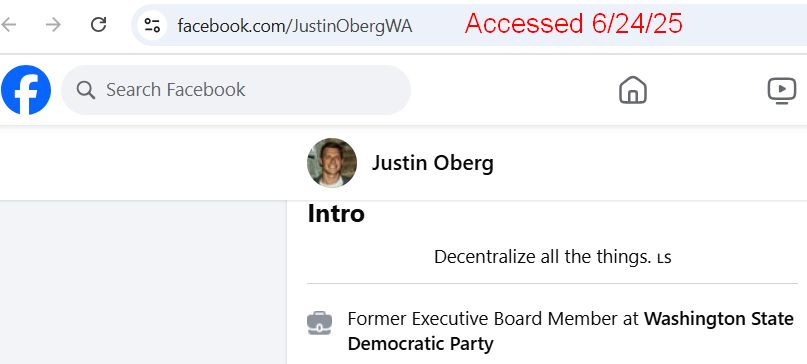
Task: Reload the page with the refresh icon
Action: coord(98,24)
